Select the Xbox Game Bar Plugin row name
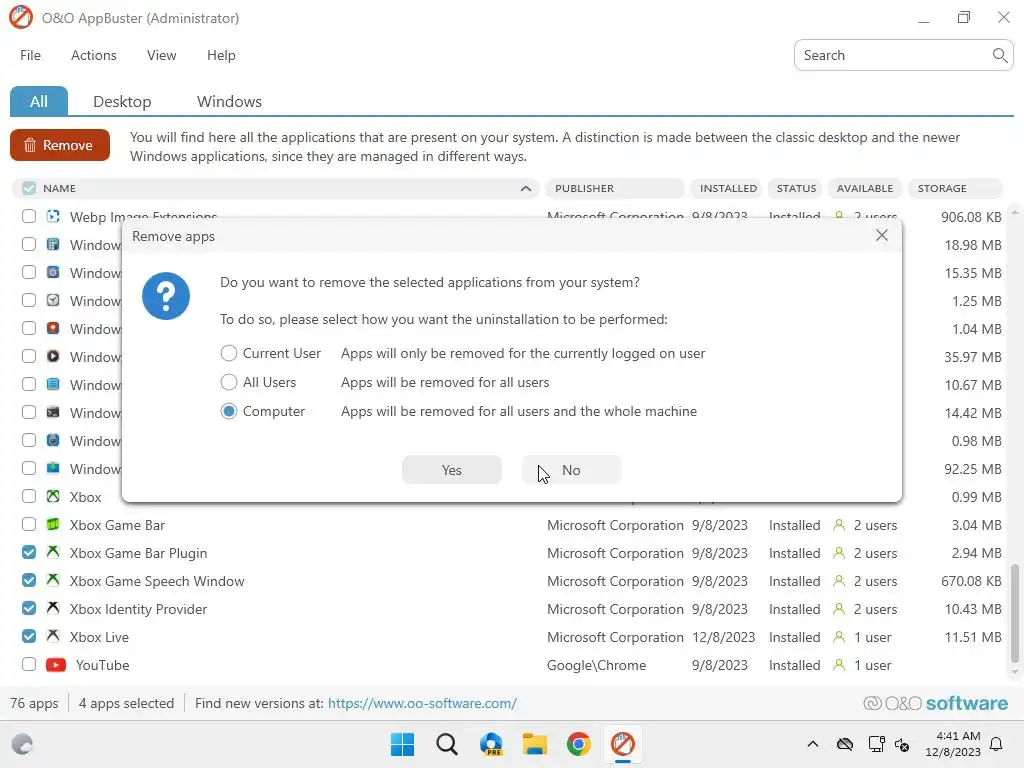This screenshot has width=1024, height=768. point(138,553)
